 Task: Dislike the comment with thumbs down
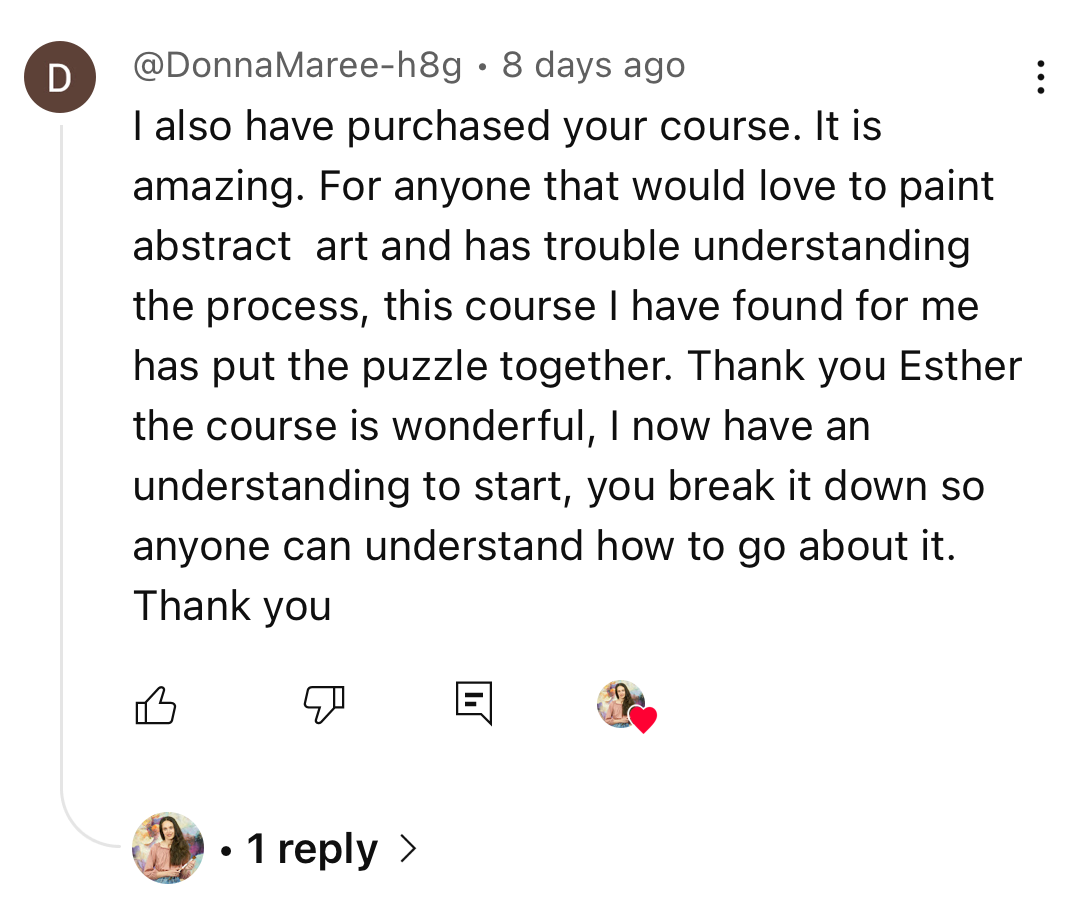pos(323,704)
